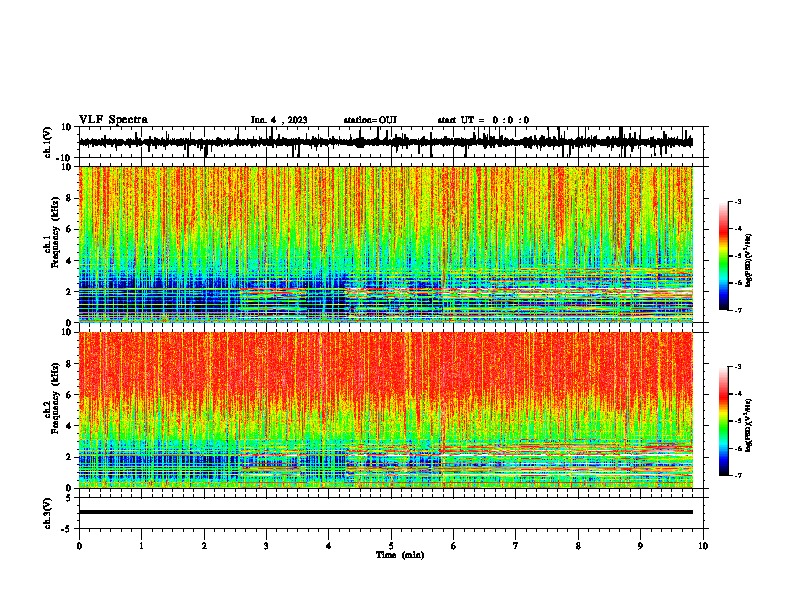This screenshot has height=612, width=792.
Task: Click time axis tick label "7"
Action: tap(516, 546)
